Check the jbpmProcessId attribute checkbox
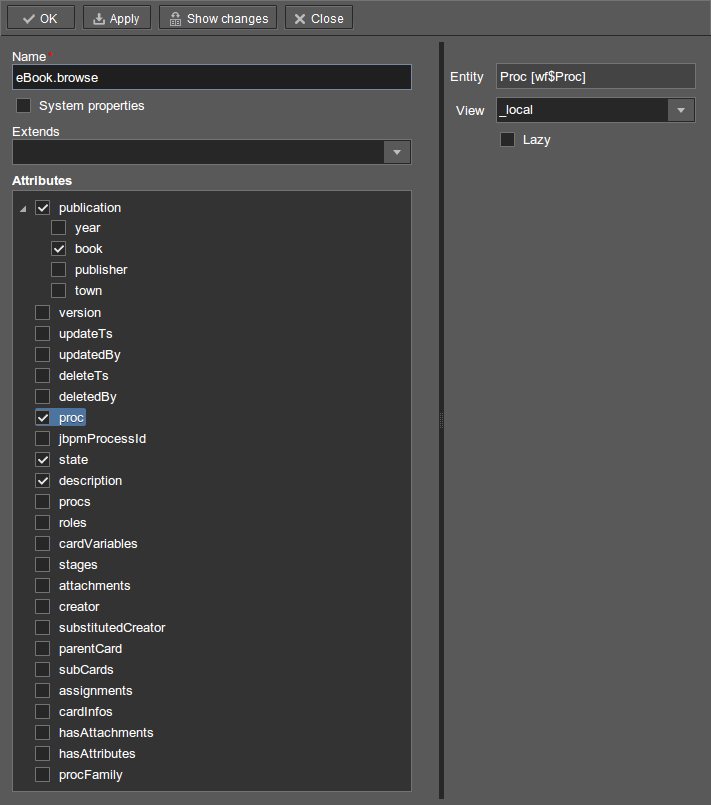The height and width of the screenshot is (805, 711). click(43, 439)
